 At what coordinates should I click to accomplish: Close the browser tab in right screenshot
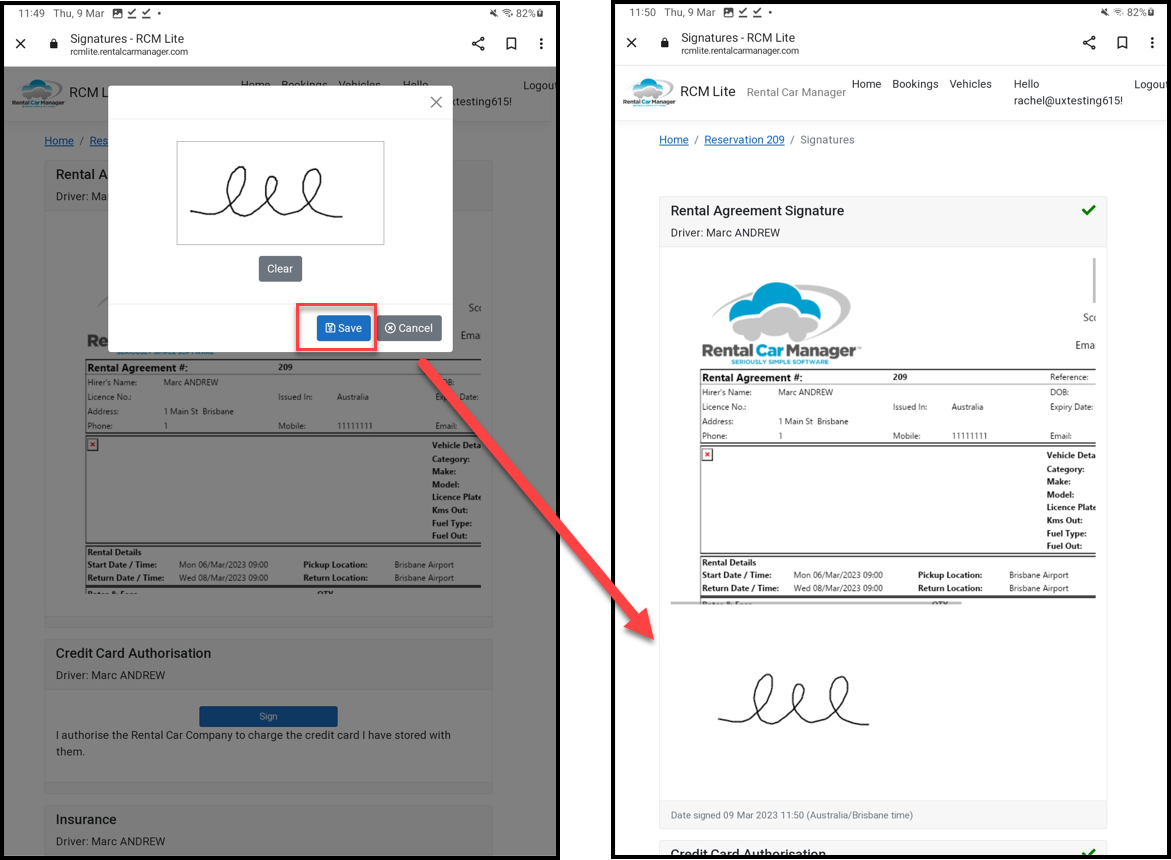(x=632, y=43)
